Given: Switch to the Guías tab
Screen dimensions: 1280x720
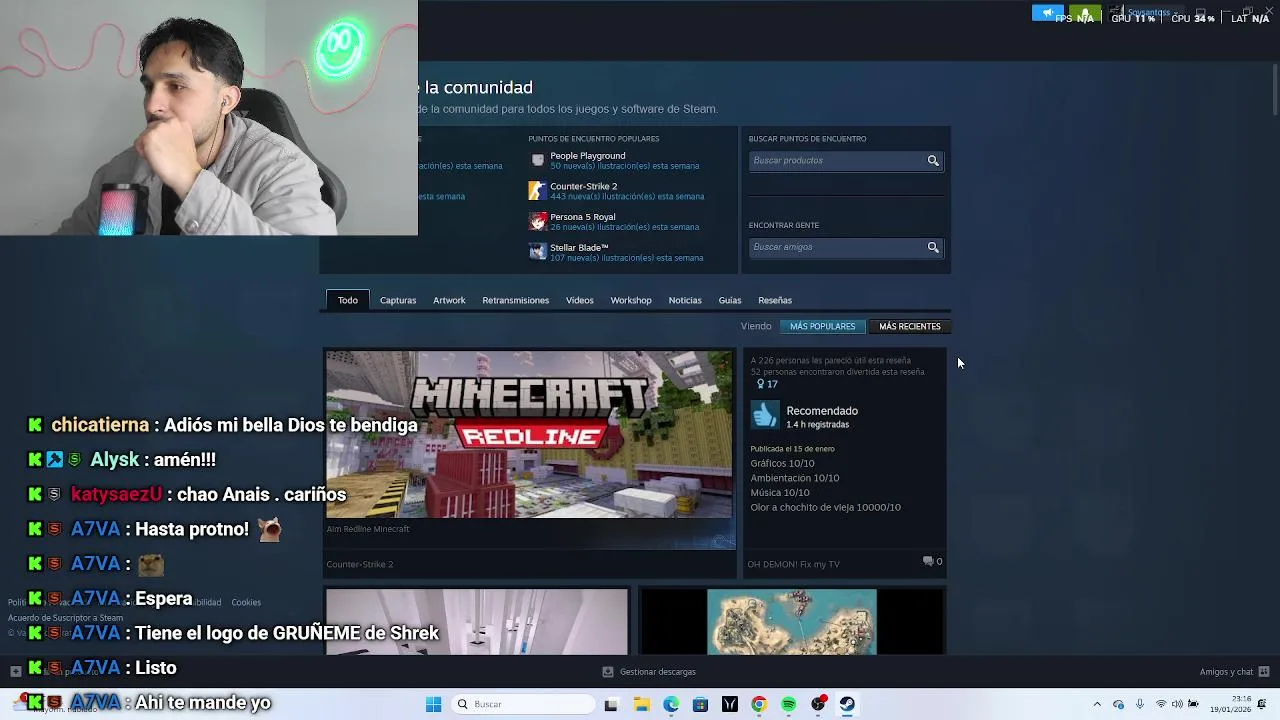Looking at the screenshot, I should (x=730, y=300).
